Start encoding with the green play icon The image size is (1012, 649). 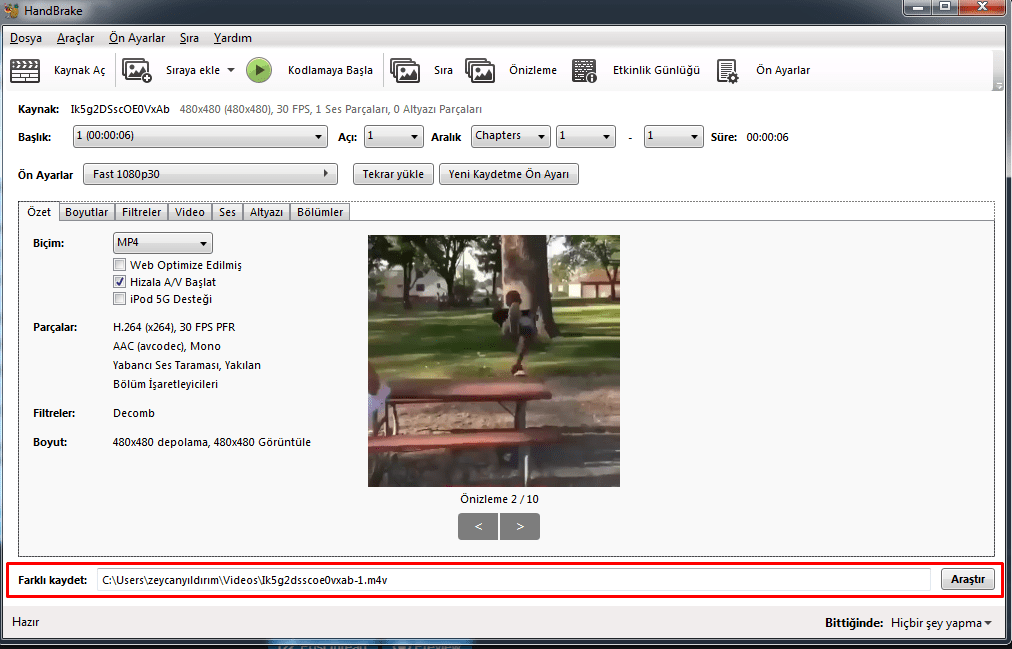point(259,70)
